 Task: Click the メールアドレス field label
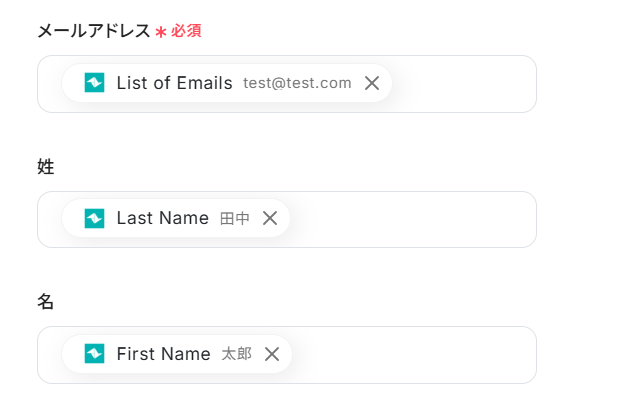click(93, 31)
